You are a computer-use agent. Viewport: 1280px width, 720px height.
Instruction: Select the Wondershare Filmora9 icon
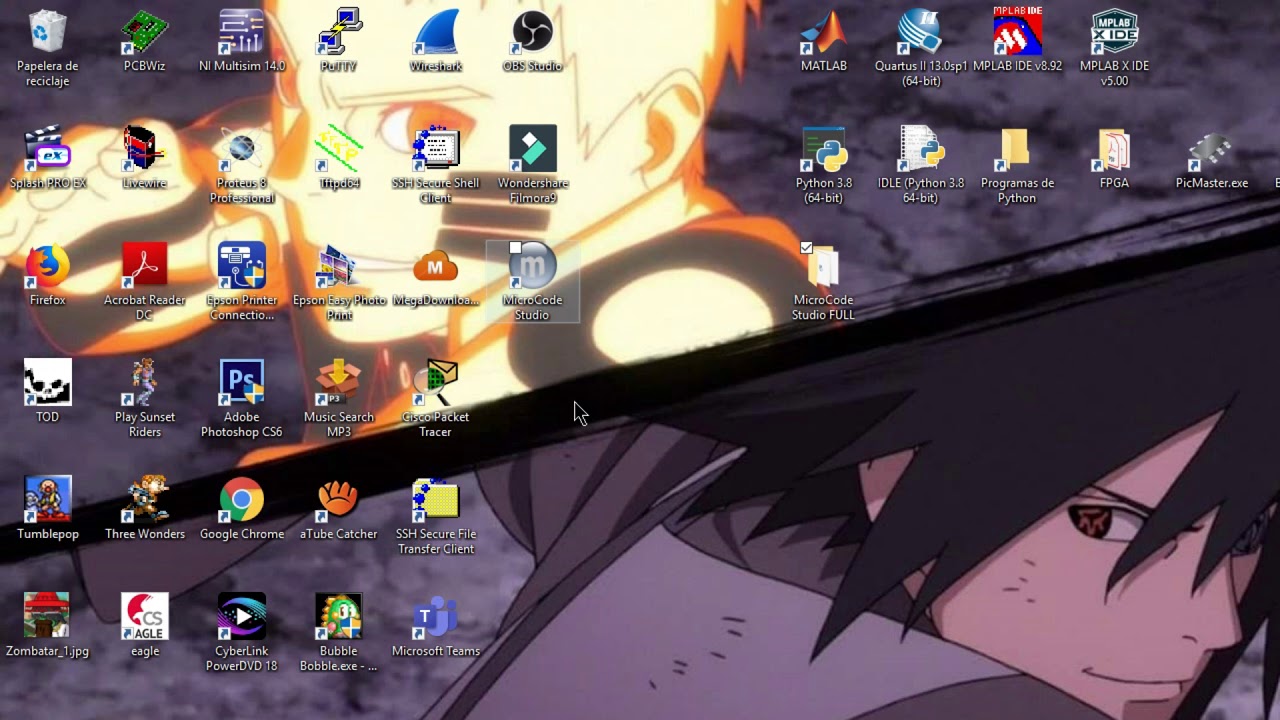click(532, 149)
